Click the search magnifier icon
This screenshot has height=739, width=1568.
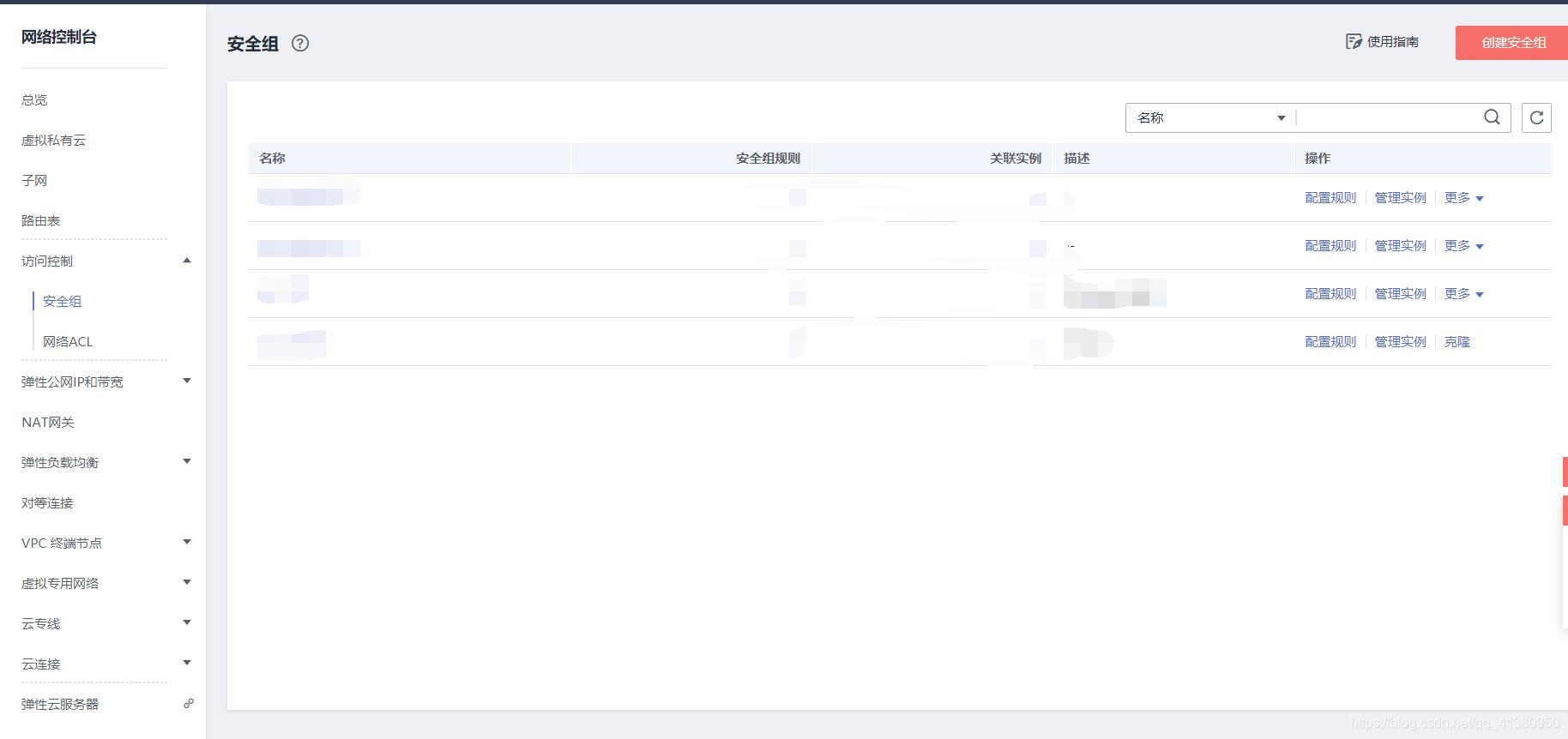(1492, 117)
